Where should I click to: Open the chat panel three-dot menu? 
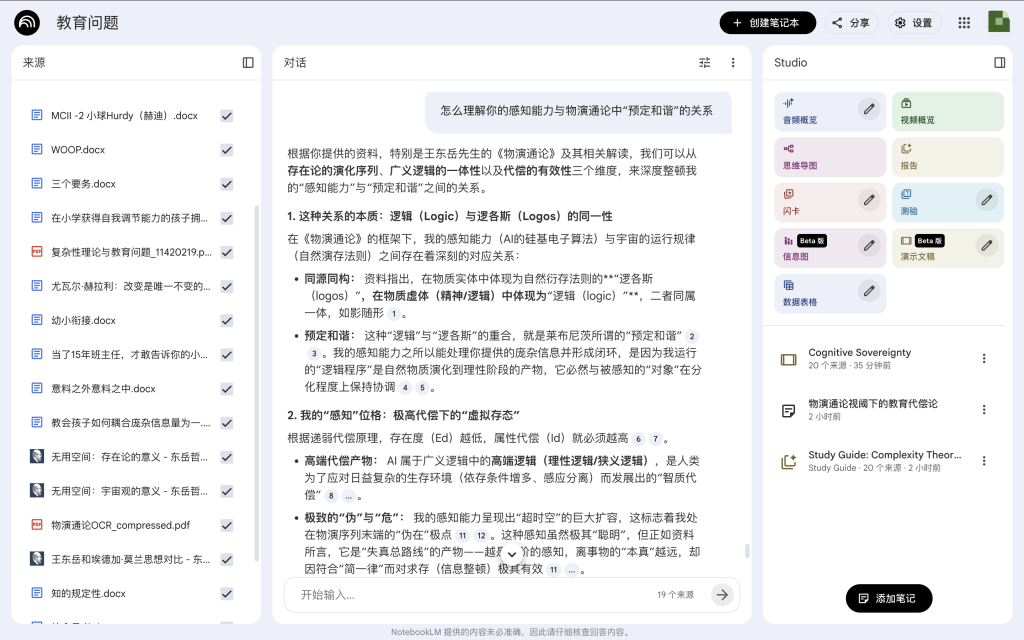point(732,62)
